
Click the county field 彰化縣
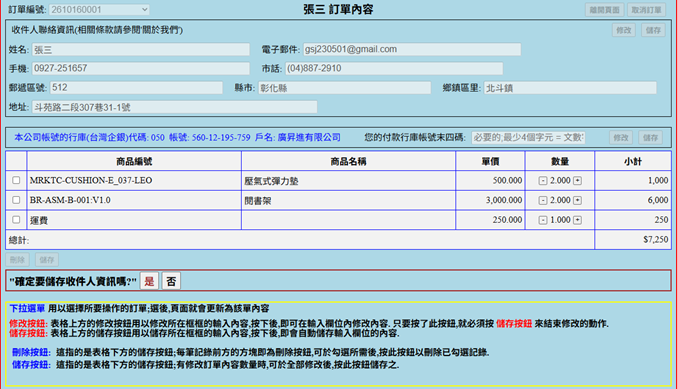pos(345,88)
